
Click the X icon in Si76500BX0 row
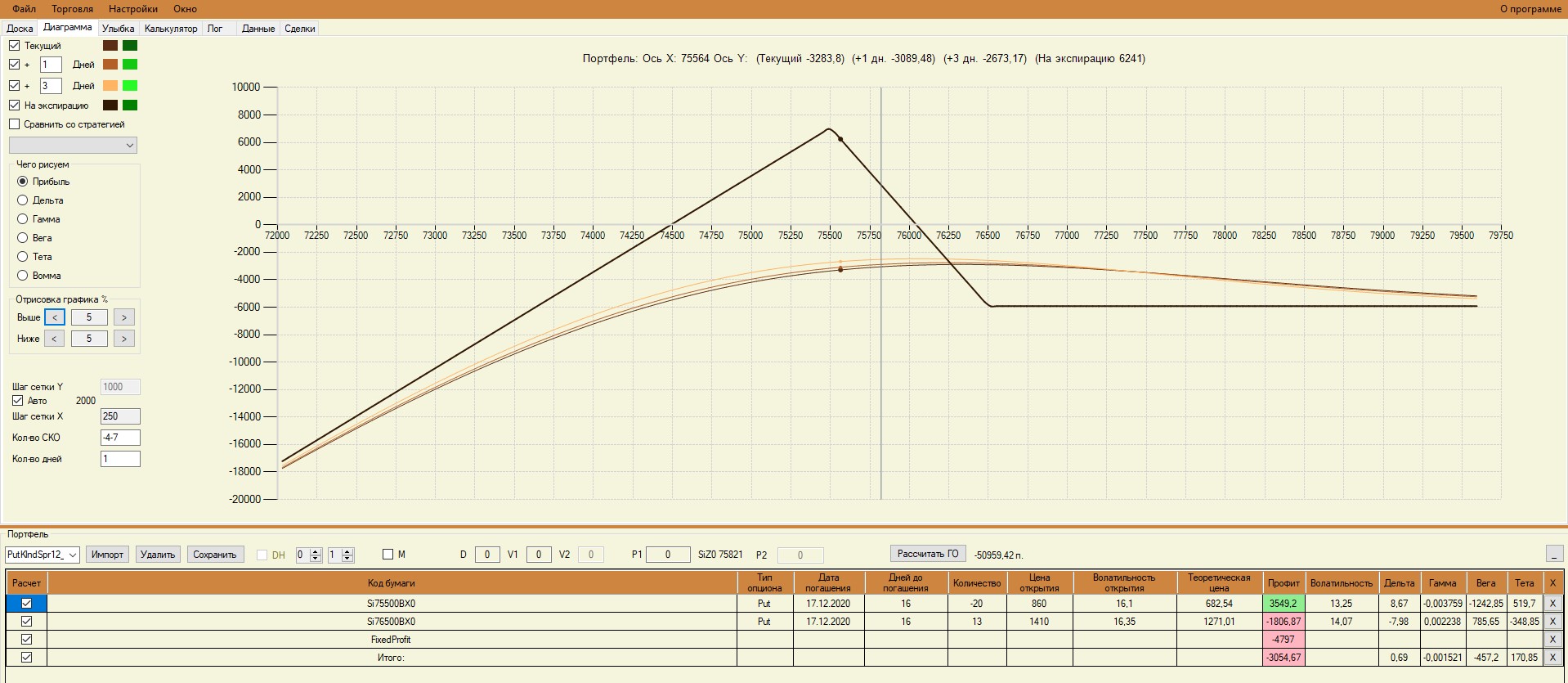click(1552, 622)
